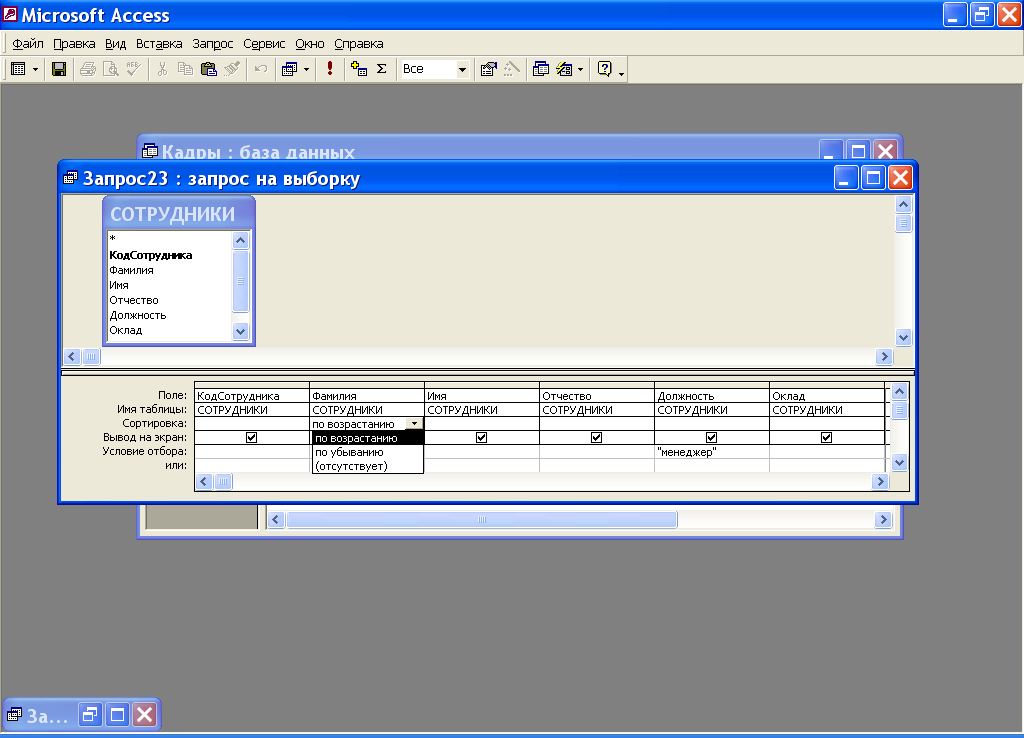The height and width of the screenshot is (738, 1024).
Task: Toggle the sort dropdown arrow in Фамилия column
Action: 414,424
